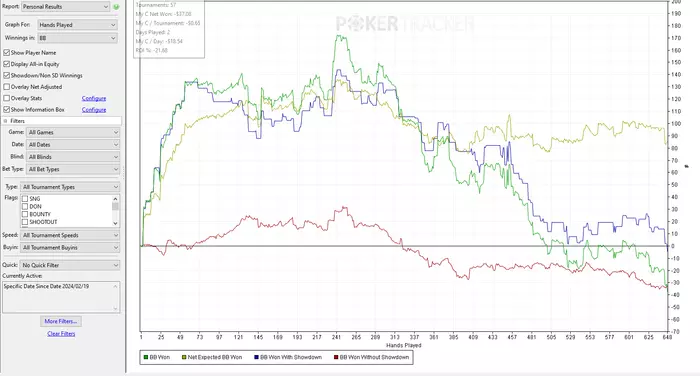Collapse the Filters section
Image resolution: width=700 pixels, height=376 pixels.
click(x=5, y=121)
